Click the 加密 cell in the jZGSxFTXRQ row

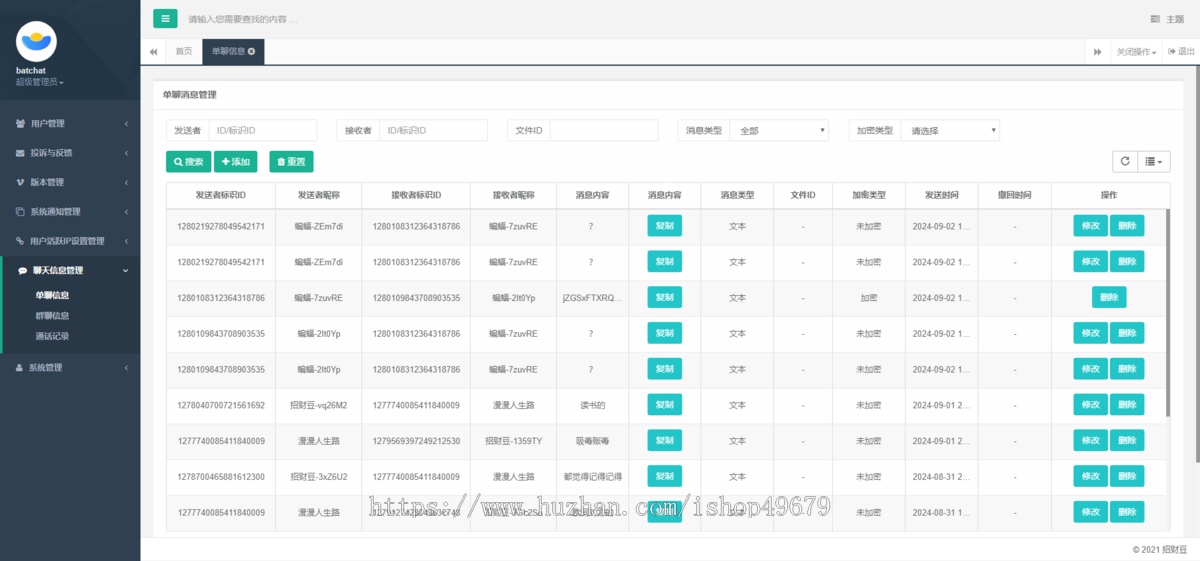[868, 297]
